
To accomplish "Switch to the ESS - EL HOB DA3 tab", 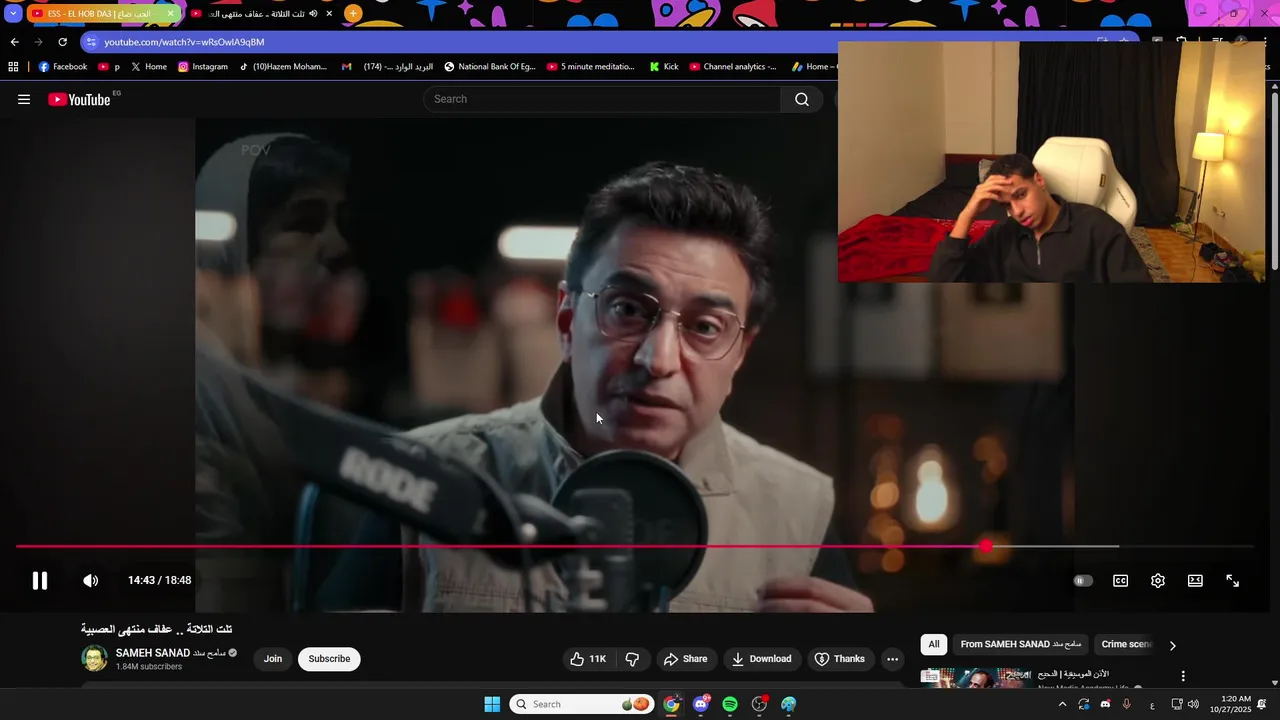I will point(98,14).
